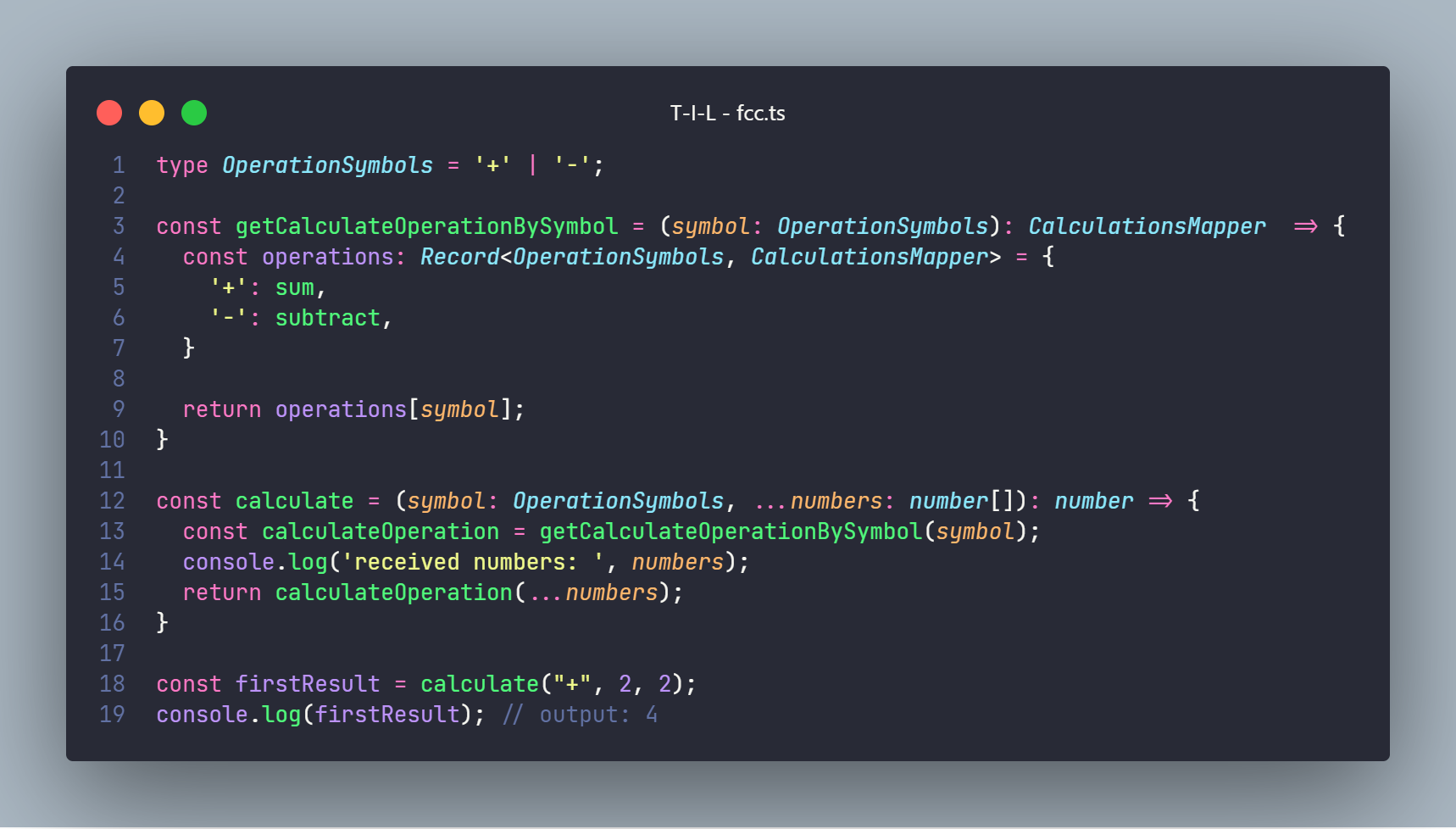
Task: Click the calculate function name on line 12
Action: pyautogui.click(x=294, y=501)
